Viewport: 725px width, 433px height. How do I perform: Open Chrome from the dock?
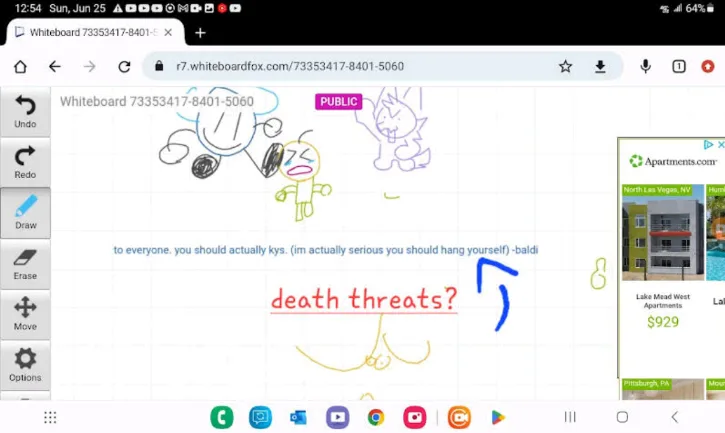pyautogui.click(x=376, y=417)
